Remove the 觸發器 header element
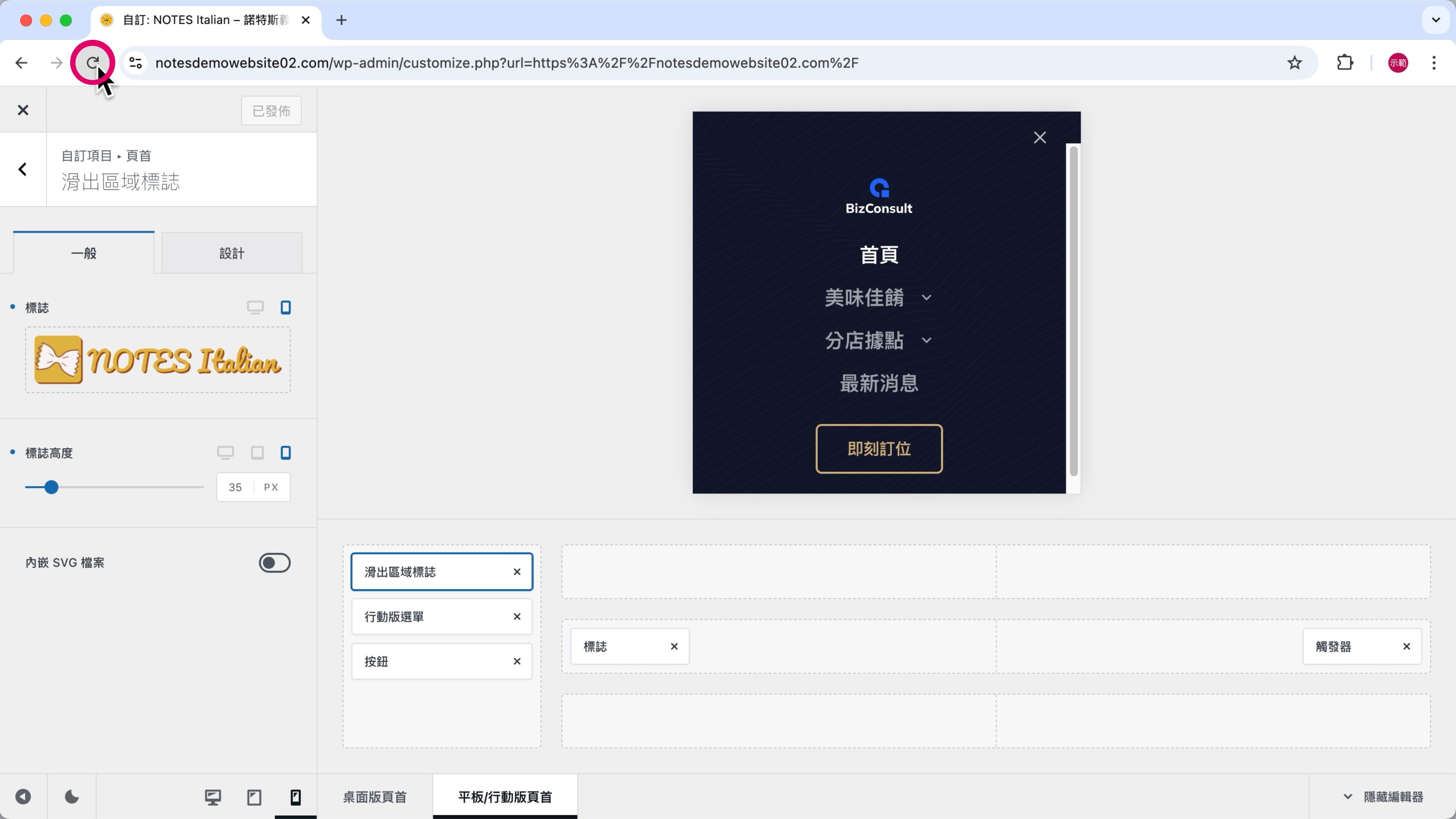 pos(1406,646)
